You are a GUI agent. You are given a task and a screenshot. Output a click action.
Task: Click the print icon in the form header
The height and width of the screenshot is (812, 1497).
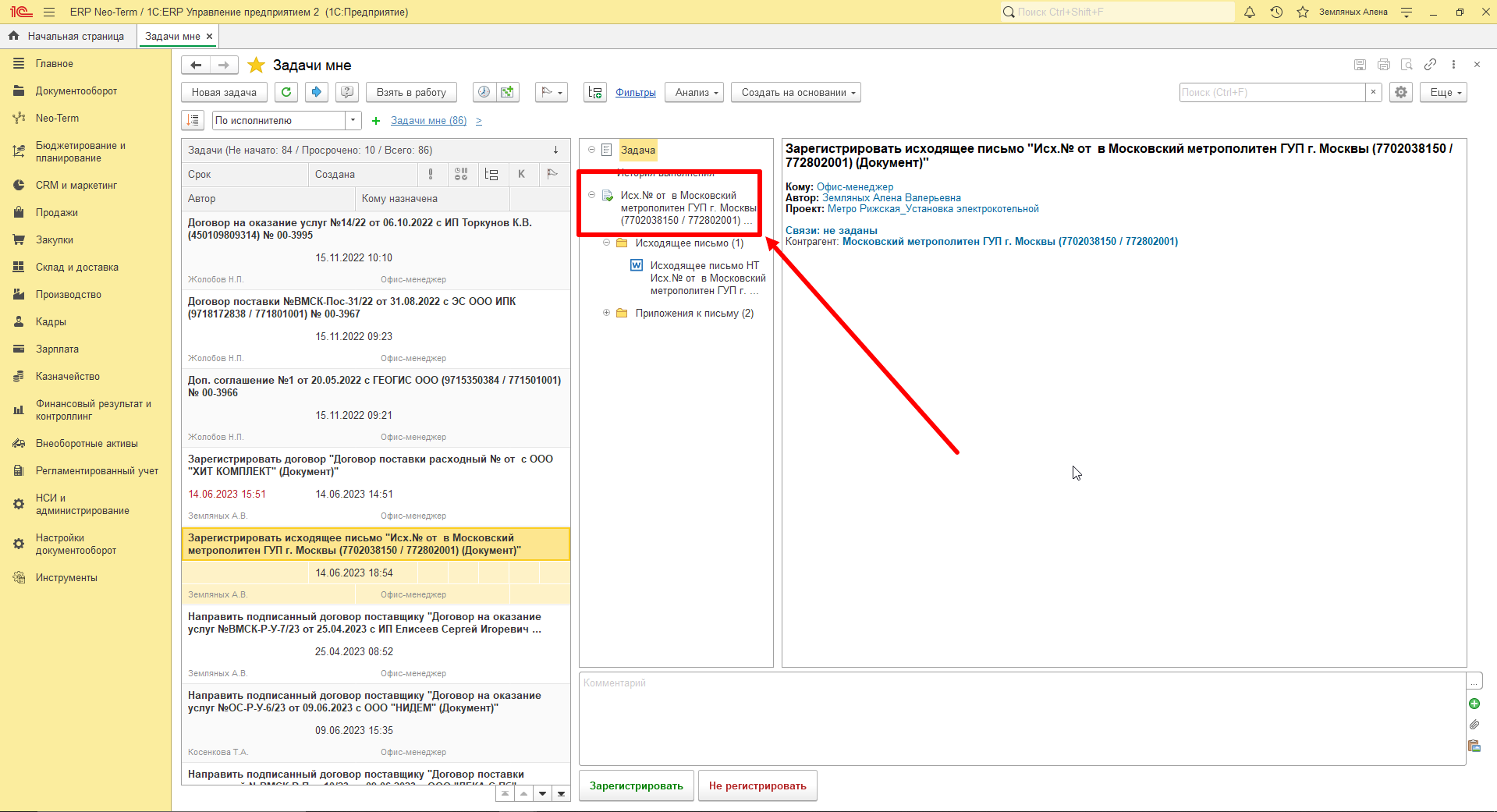1384,65
